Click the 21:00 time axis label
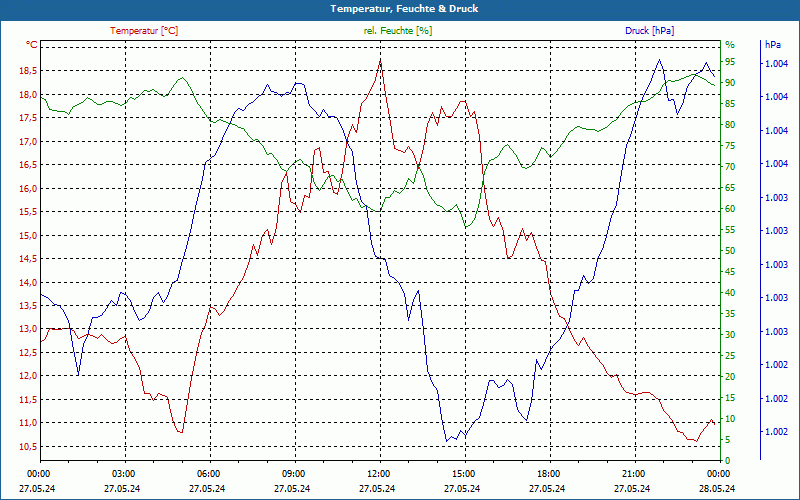The width and height of the screenshot is (800, 500). pos(633,473)
